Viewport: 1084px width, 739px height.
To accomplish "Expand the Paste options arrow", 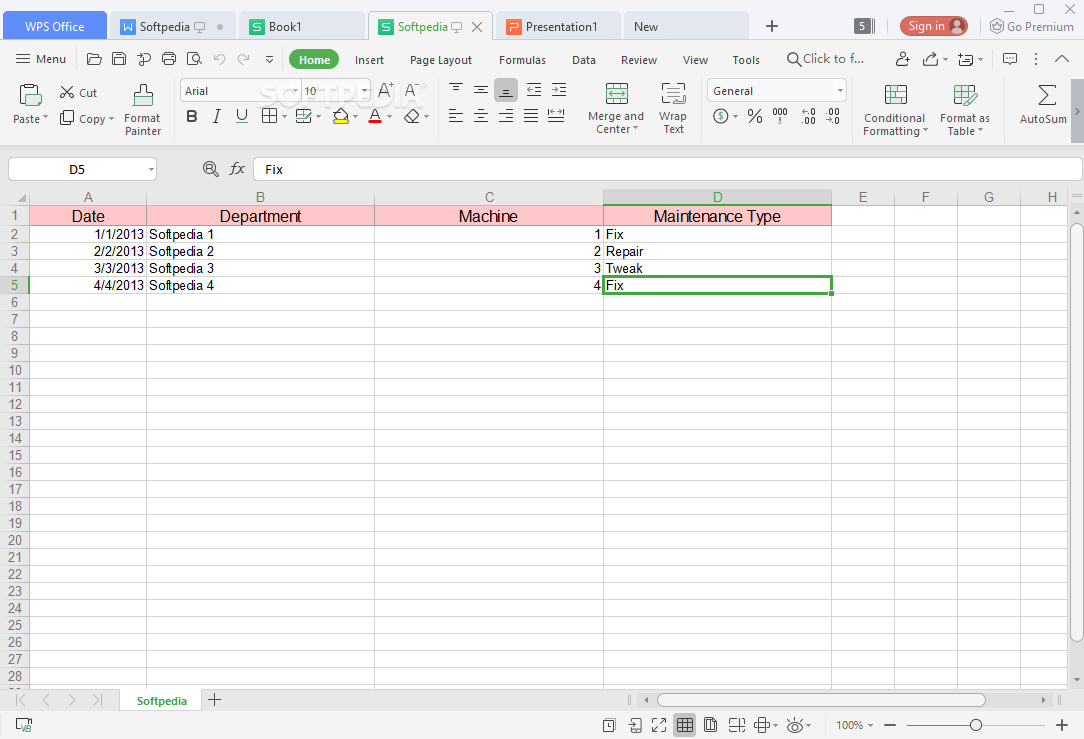I will (x=46, y=118).
